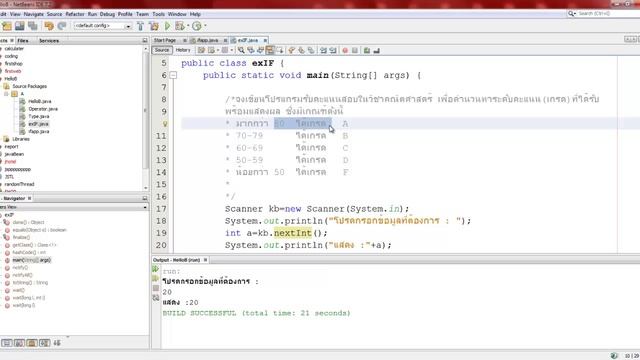Toggle the highlighted editor toolbar search icon
This screenshot has height=360, width=640.
[x=270, y=50]
